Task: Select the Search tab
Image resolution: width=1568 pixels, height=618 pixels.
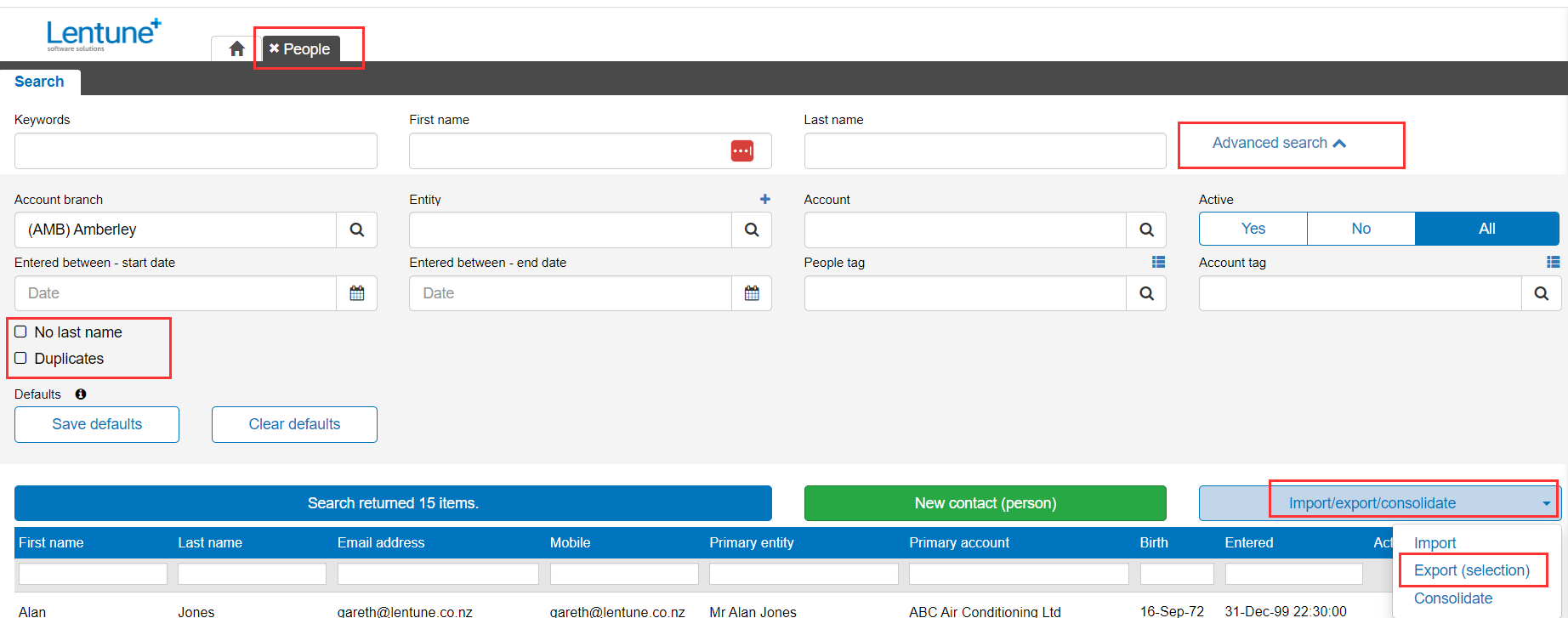Action: (x=39, y=82)
